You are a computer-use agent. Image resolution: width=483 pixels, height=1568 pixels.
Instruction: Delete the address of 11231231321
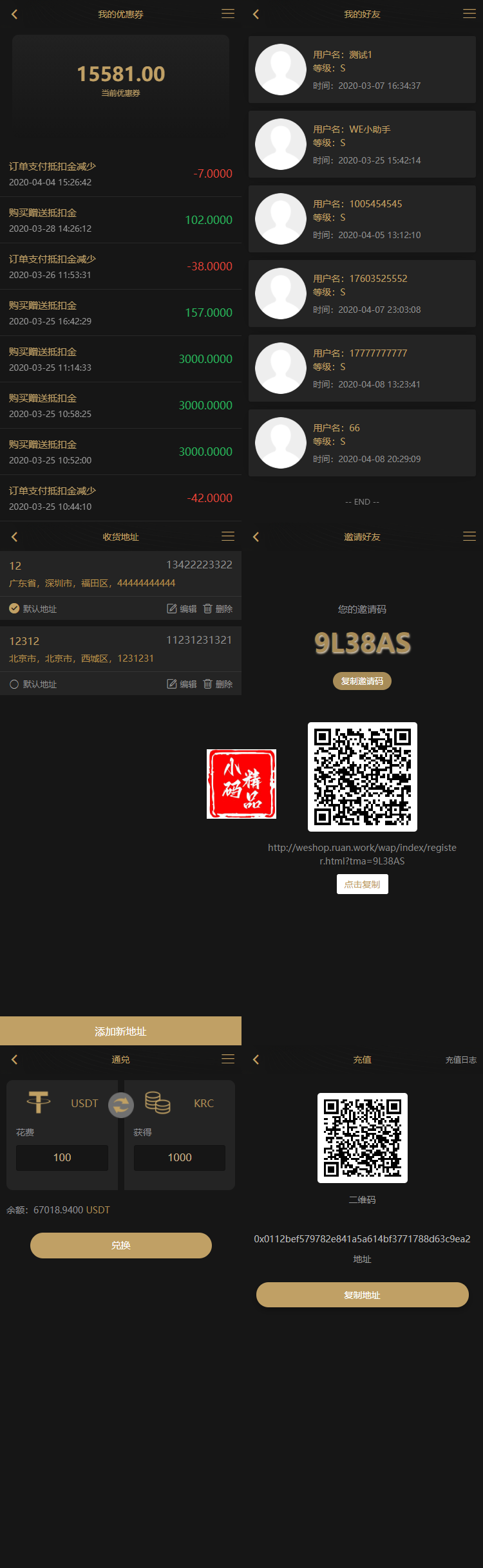[218, 684]
